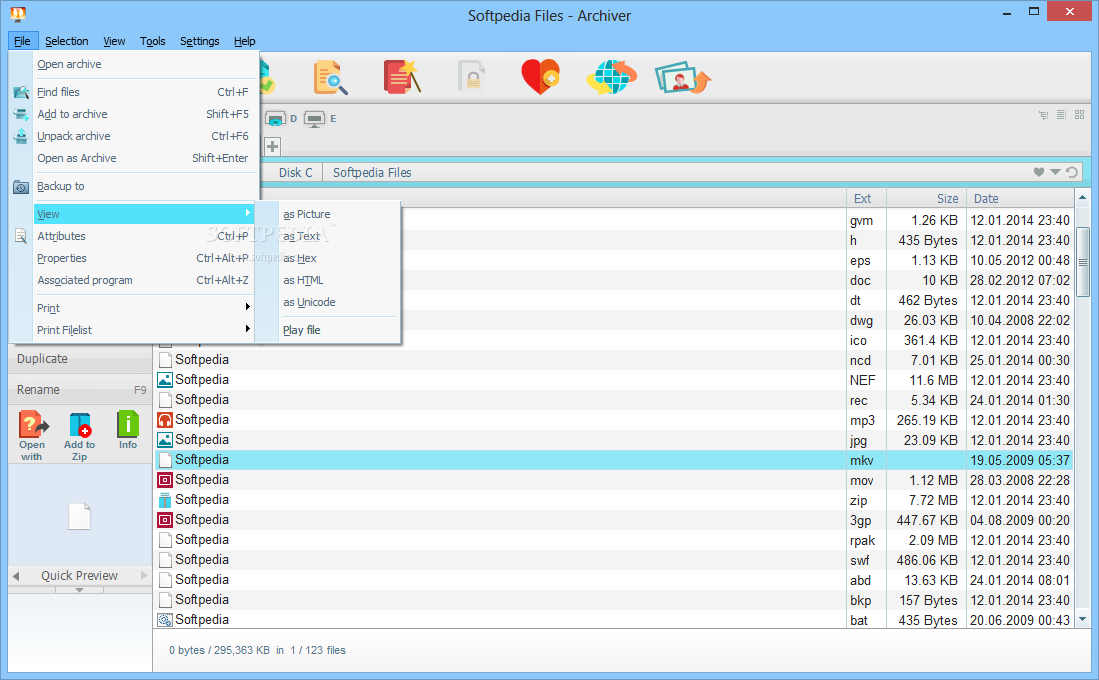Click the refresh icon in path bar
1099x680 pixels.
[x=1071, y=172]
